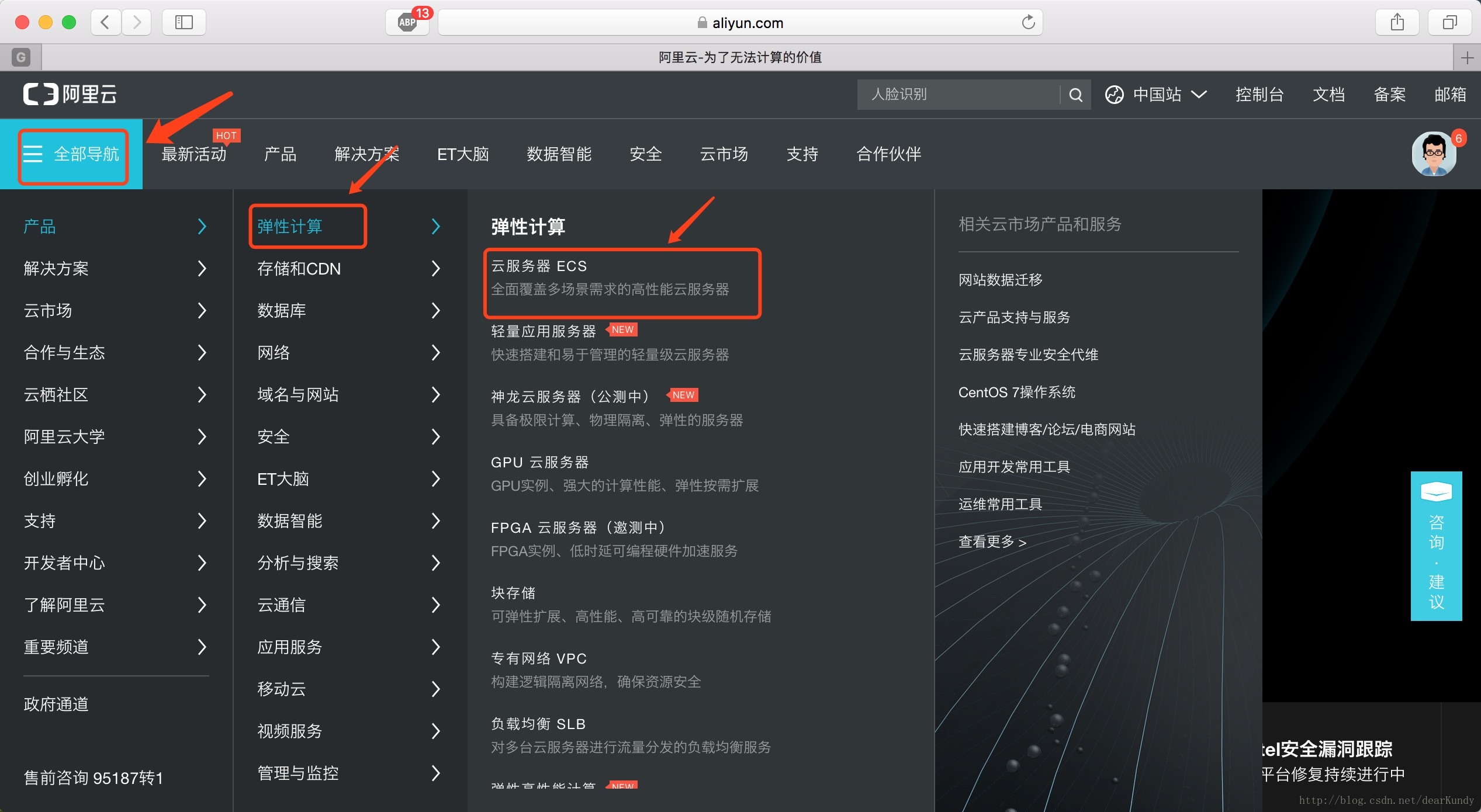Screen dimensions: 1481x812
Task: Expand 管理与监控 category
Action: (350, 773)
